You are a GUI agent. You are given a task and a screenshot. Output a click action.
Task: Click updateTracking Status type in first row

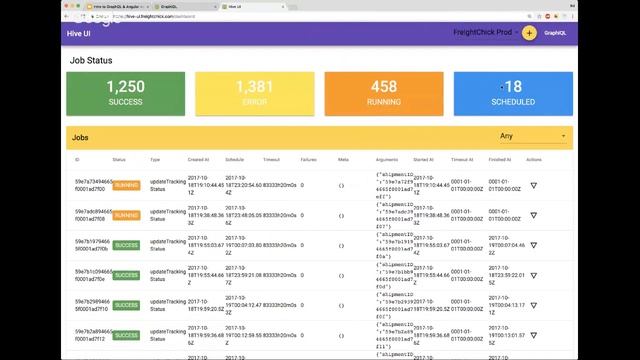tap(168, 185)
